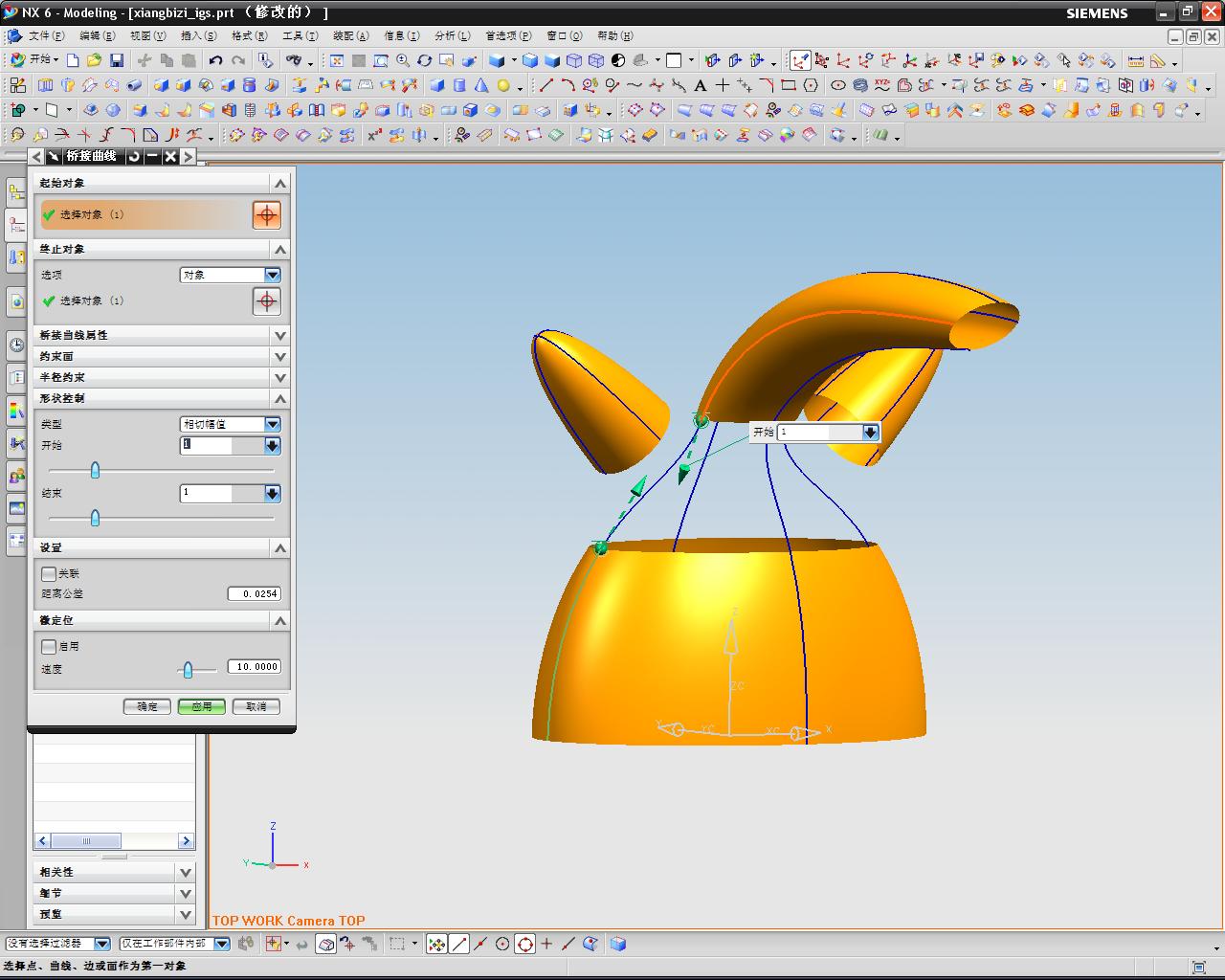Toggle the 启用 checkbox

tap(49, 646)
